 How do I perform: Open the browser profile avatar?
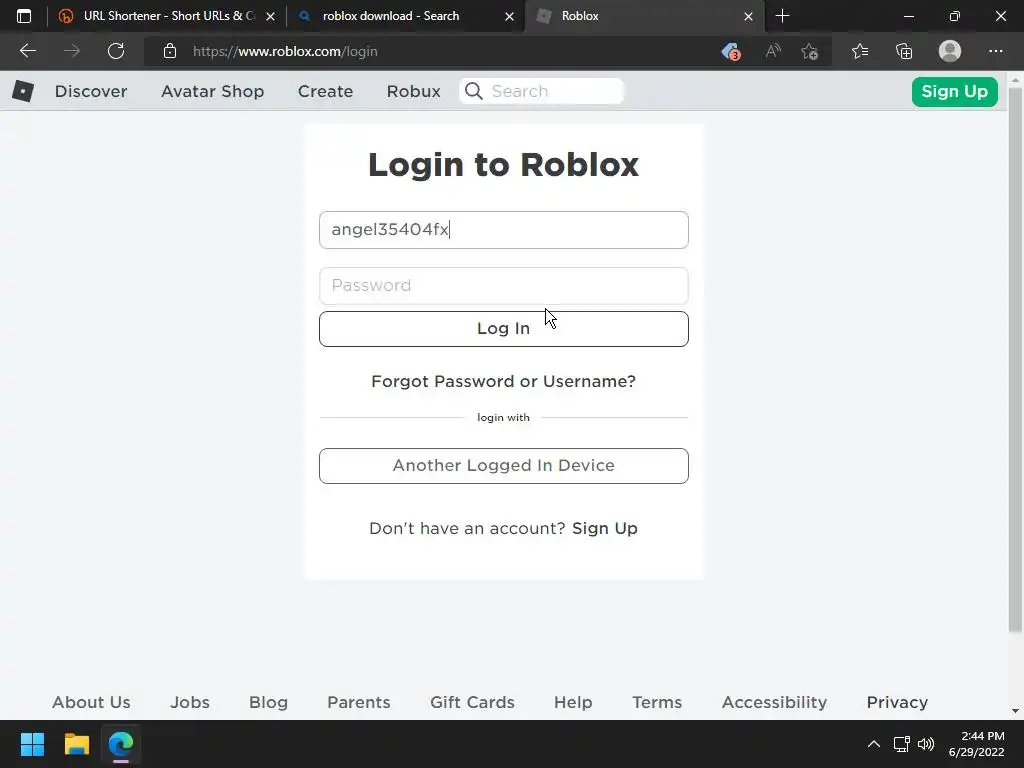click(950, 51)
